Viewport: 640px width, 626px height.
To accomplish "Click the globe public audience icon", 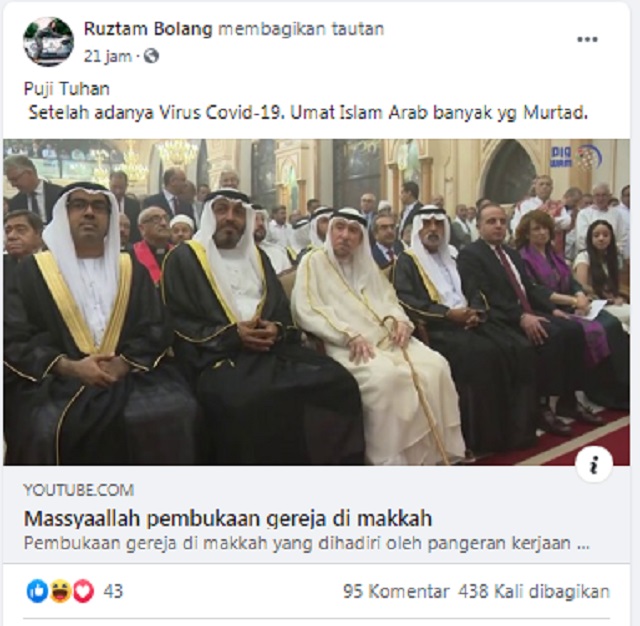I will pyautogui.click(x=151, y=56).
